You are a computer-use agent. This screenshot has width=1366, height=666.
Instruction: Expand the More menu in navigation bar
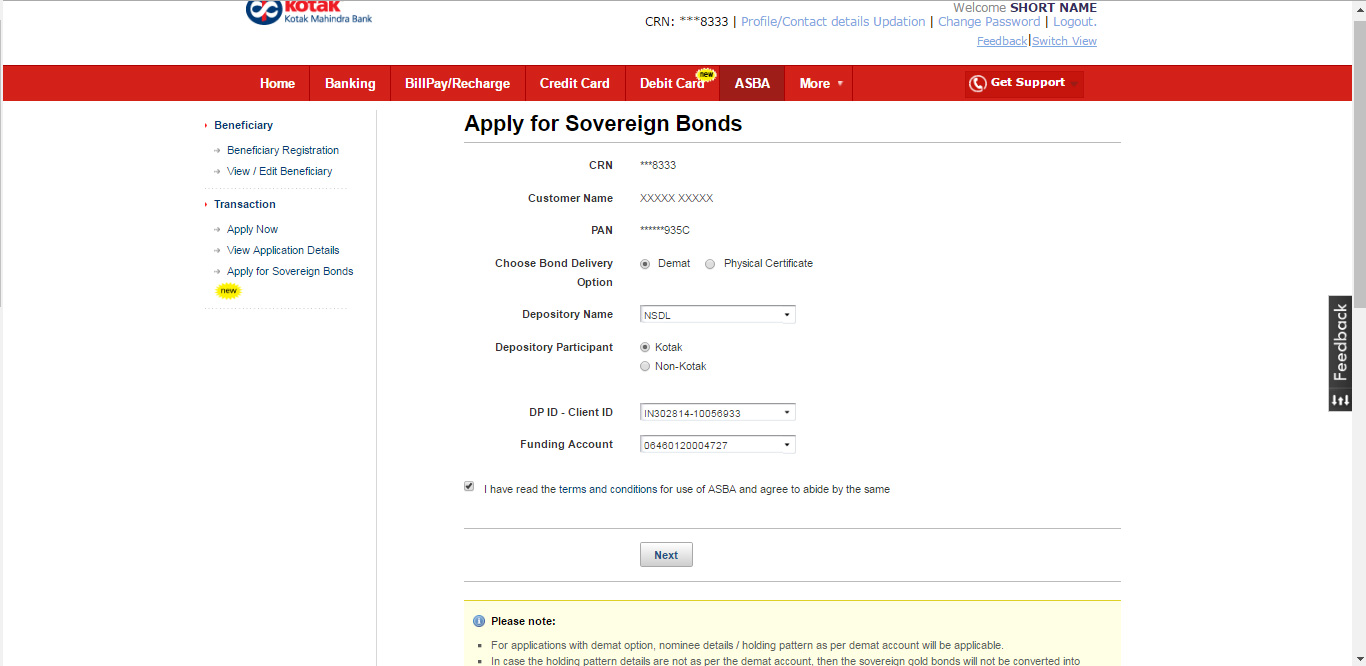[x=821, y=83]
